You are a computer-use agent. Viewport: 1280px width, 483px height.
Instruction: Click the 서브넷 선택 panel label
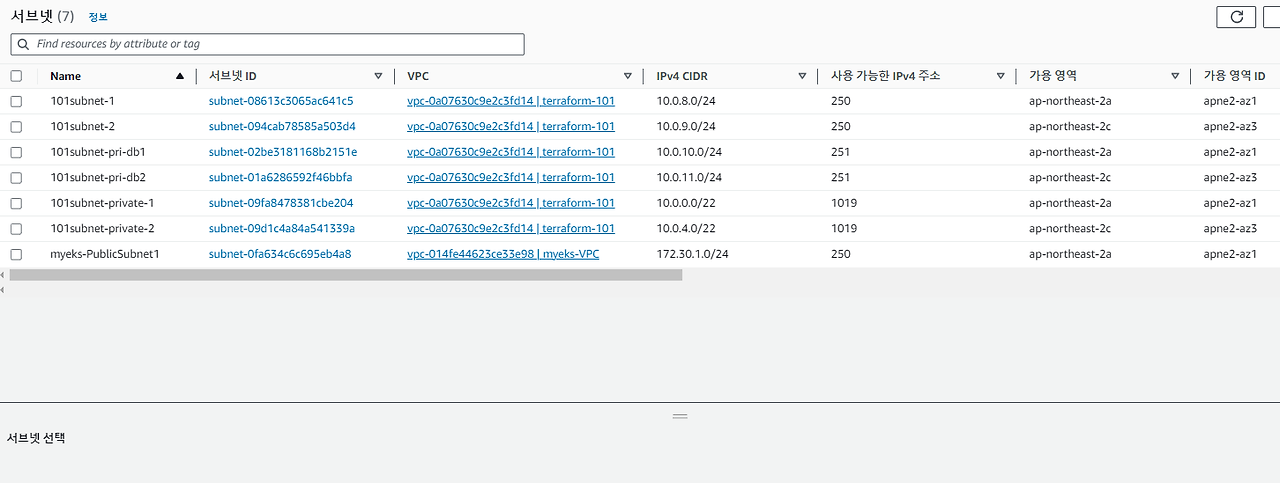36,438
